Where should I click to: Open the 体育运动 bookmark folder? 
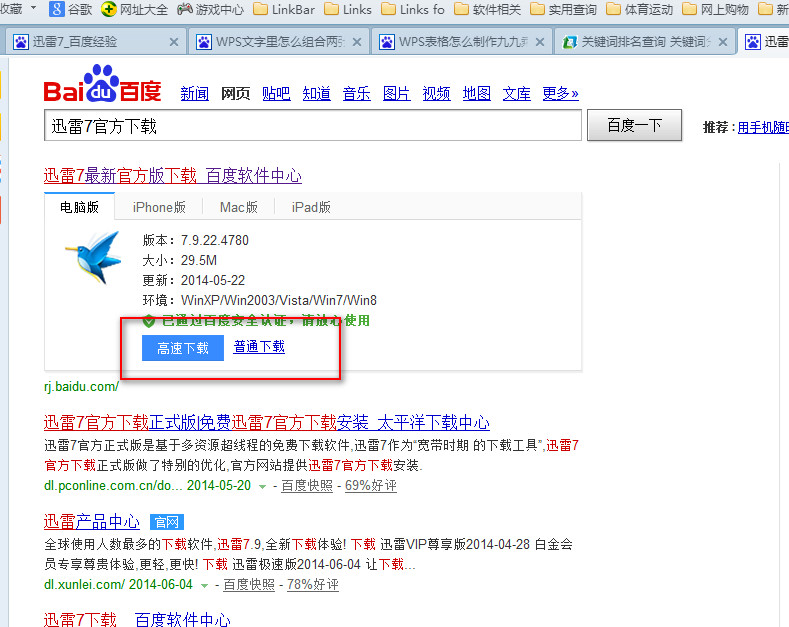pos(640,9)
